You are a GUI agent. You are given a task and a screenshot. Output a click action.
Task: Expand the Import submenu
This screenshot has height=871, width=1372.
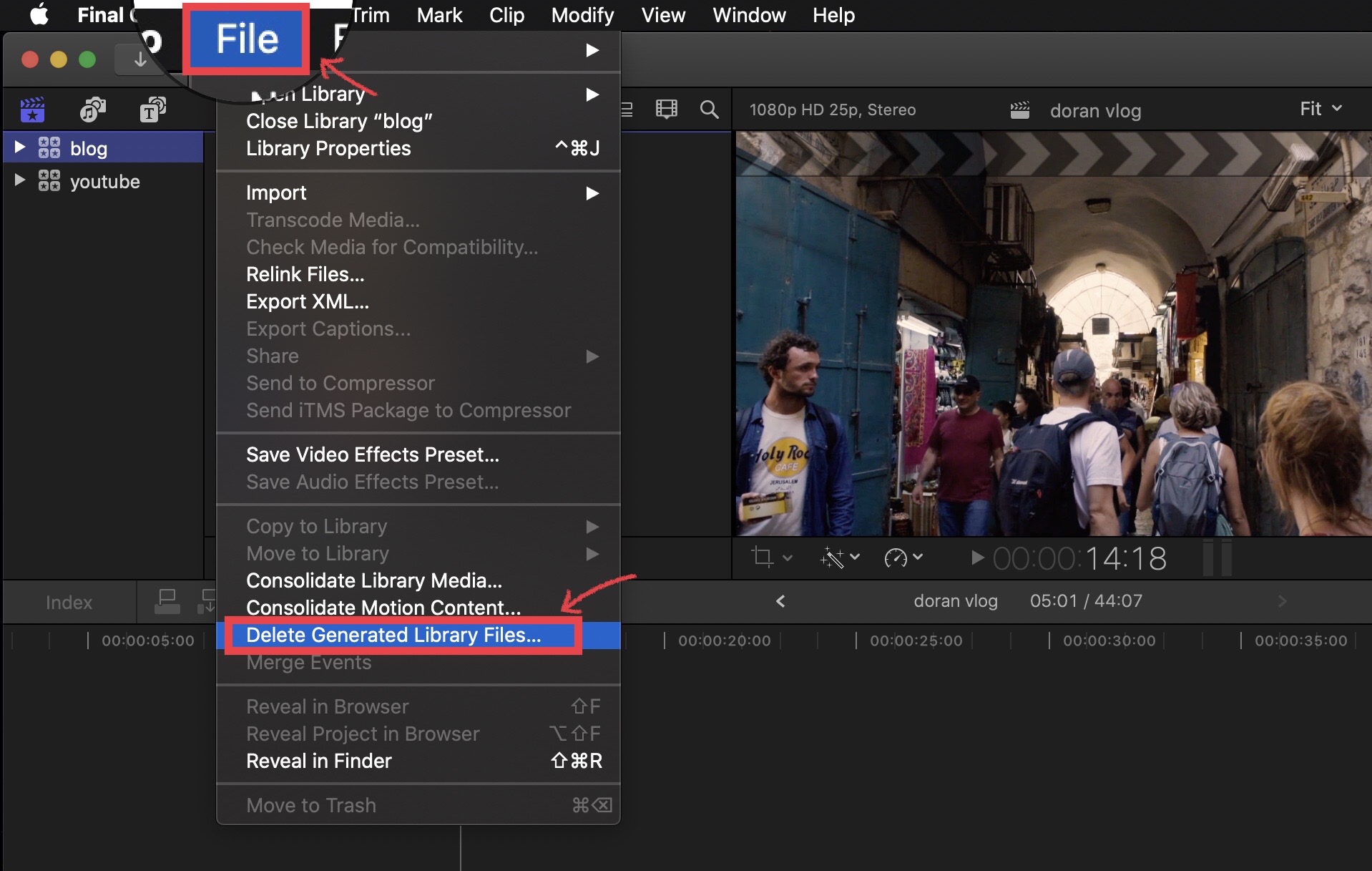pos(418,193)
